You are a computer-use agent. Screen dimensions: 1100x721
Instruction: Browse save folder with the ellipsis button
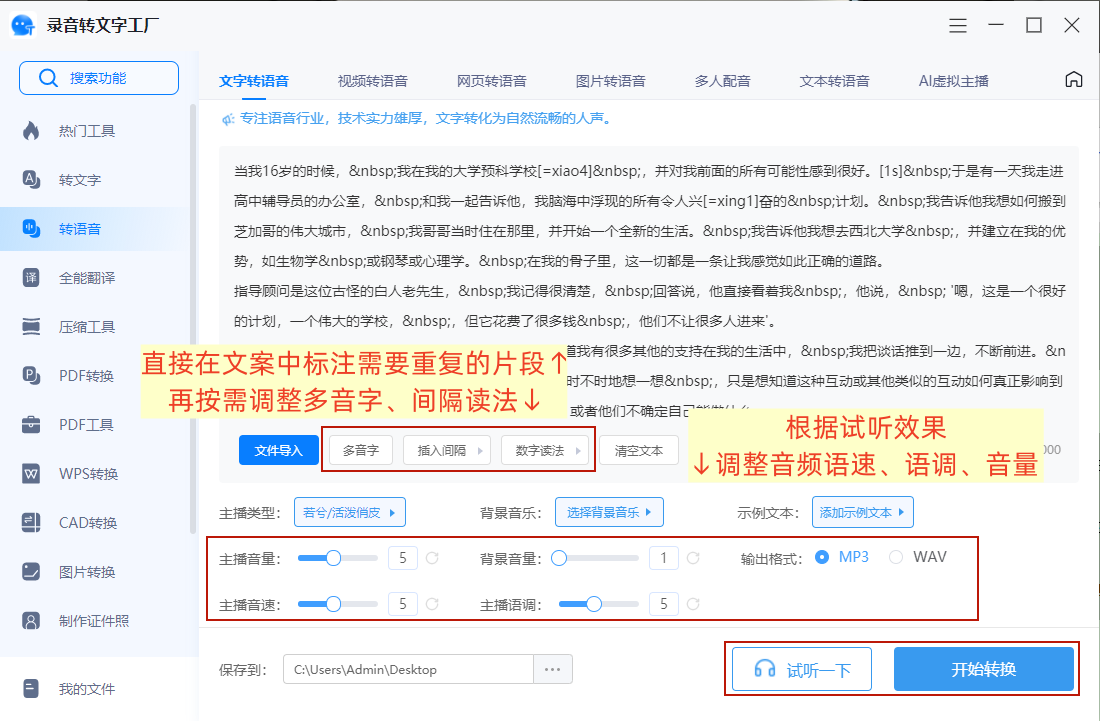tap(553, 669)
